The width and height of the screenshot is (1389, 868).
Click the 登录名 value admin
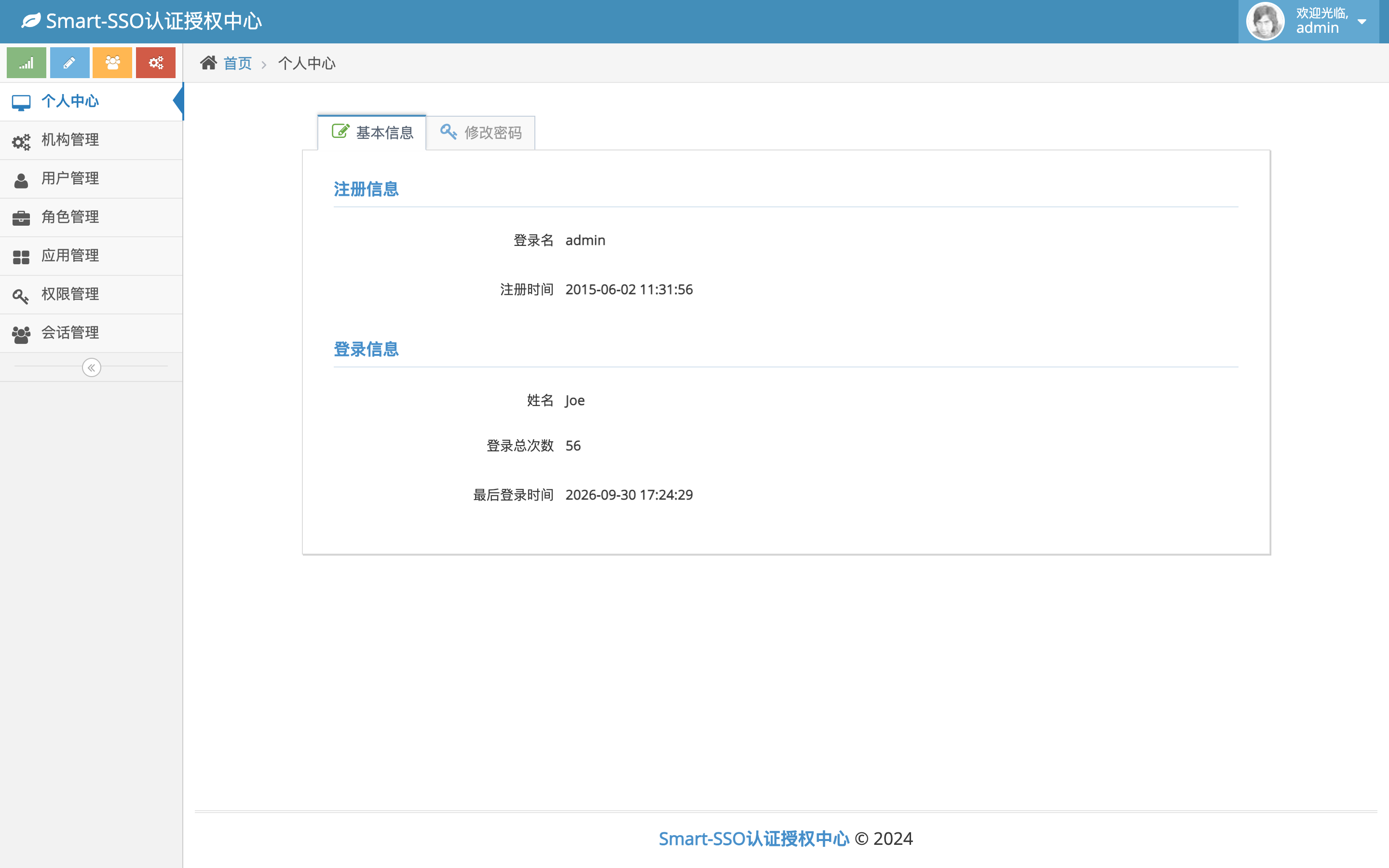(585, 240)
